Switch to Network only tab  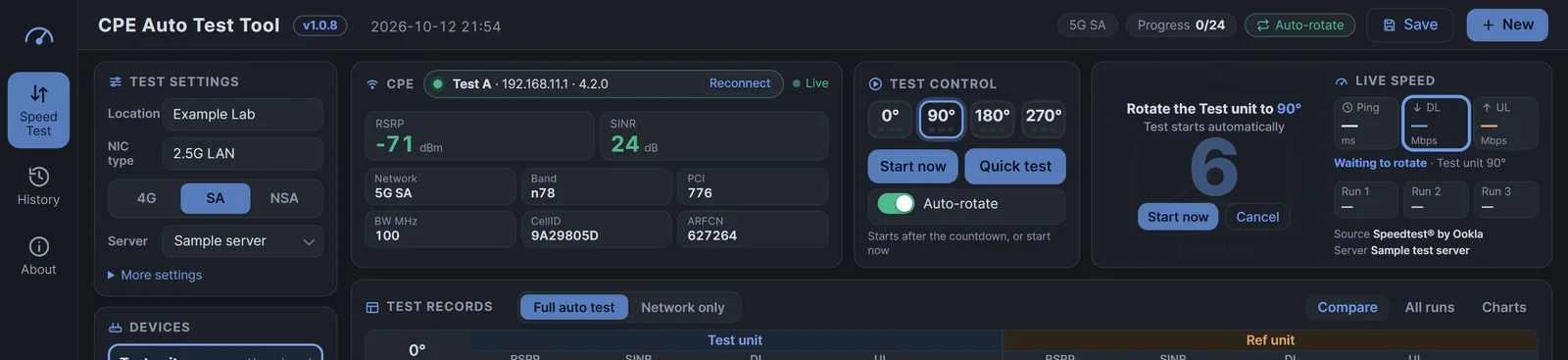click(x=683, y=308)
